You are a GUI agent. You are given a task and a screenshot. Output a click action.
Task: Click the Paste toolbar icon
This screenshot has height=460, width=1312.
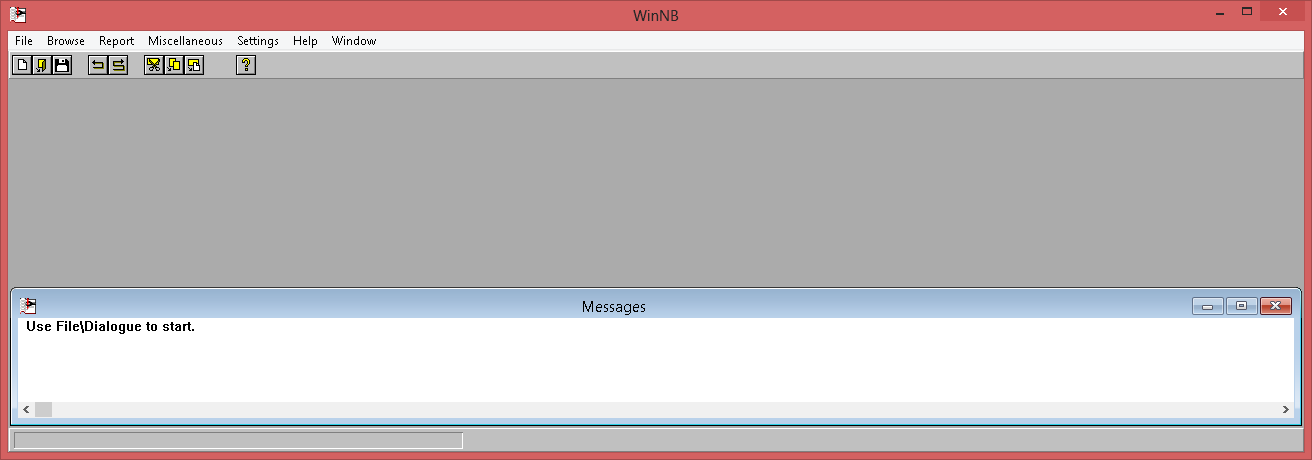tap(194, 65)
